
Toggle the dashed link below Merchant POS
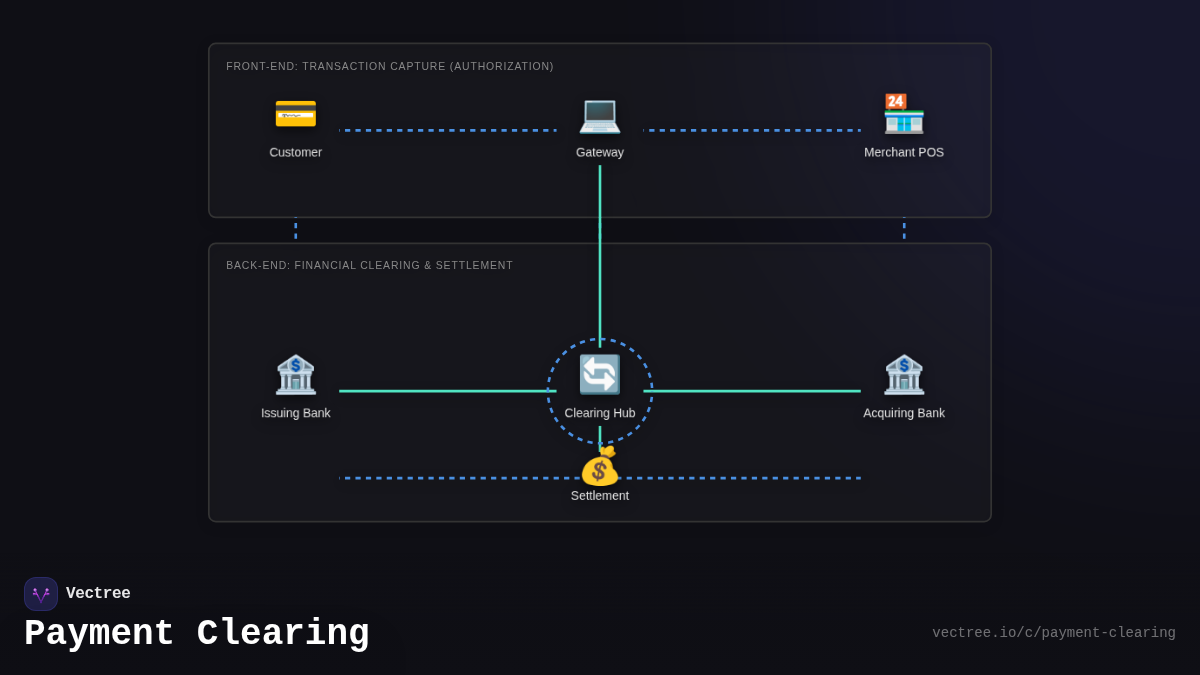[904, 228]
